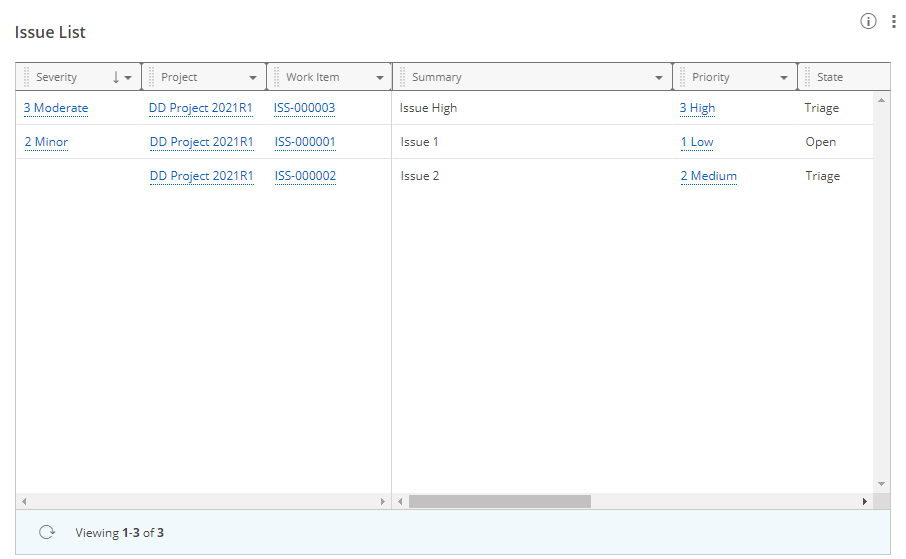
Task: Click the Priority column drag handle
Action: click(682, 77)
